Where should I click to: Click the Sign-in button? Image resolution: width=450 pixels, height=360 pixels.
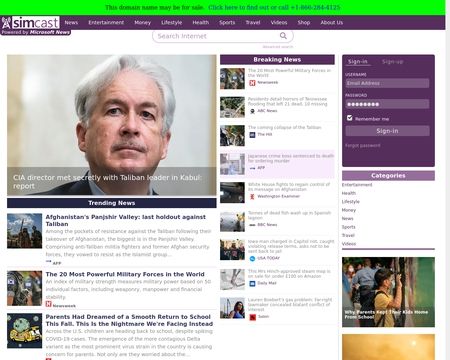click(387, 131)
